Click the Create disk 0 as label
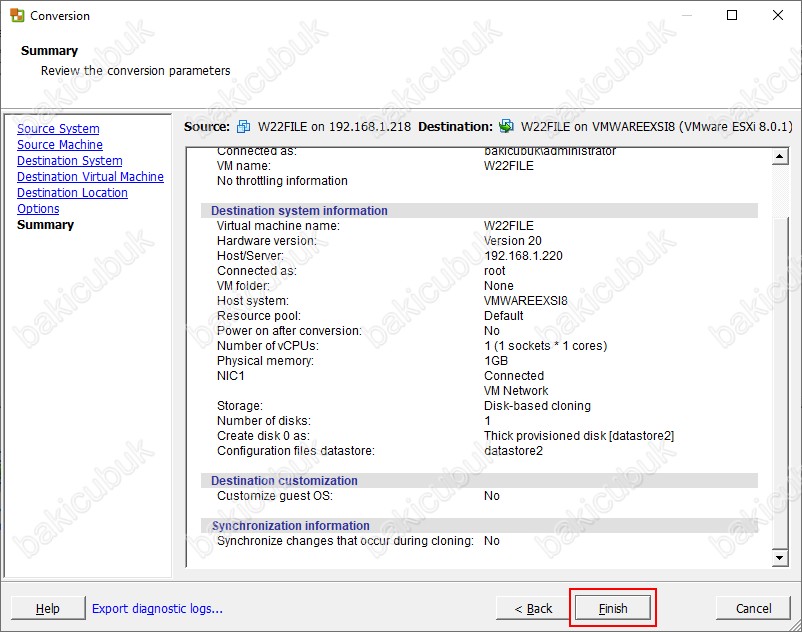The width and height of the screenshot is (802, 632). (263, 436)
